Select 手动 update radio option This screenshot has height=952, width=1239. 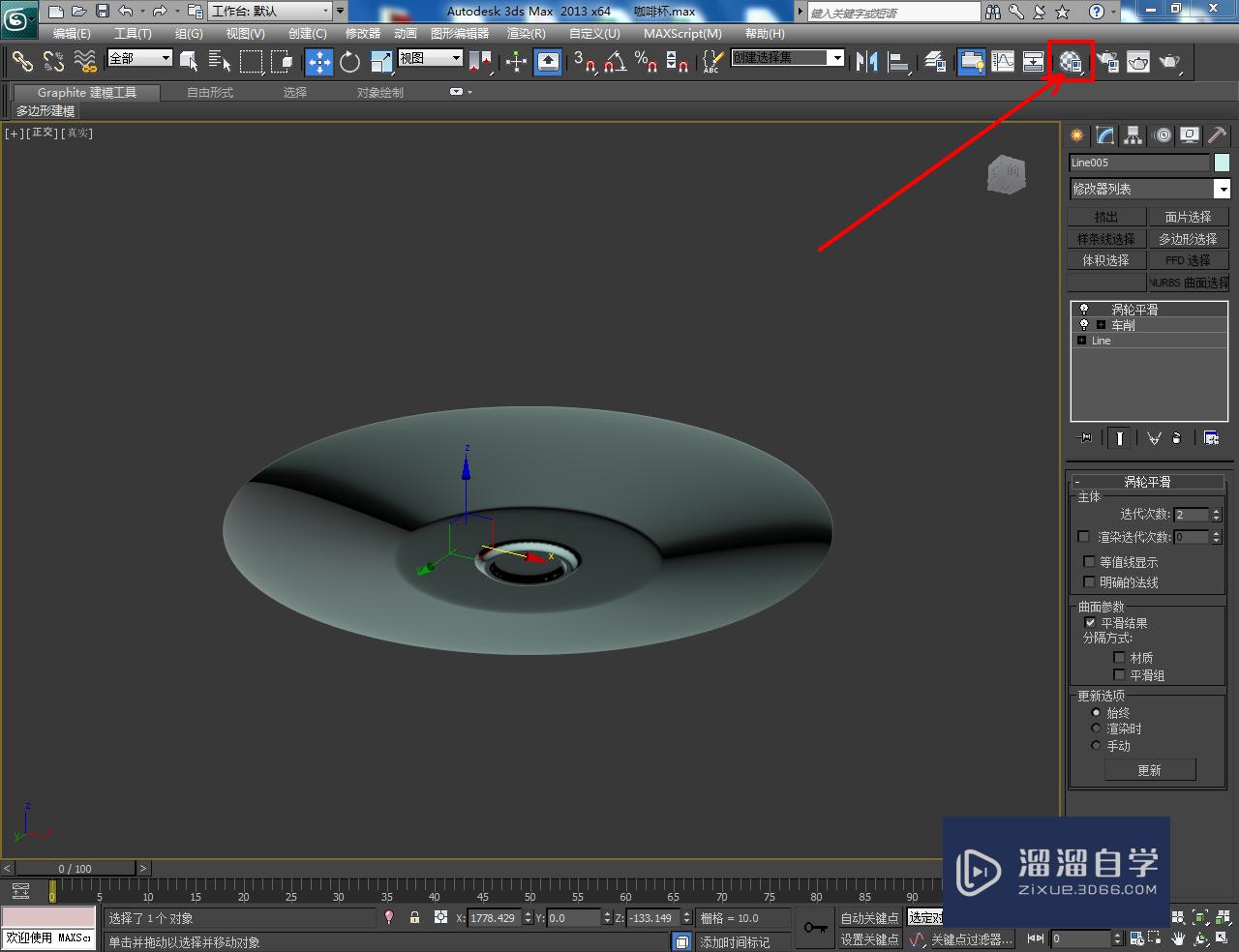point(1096,745)
